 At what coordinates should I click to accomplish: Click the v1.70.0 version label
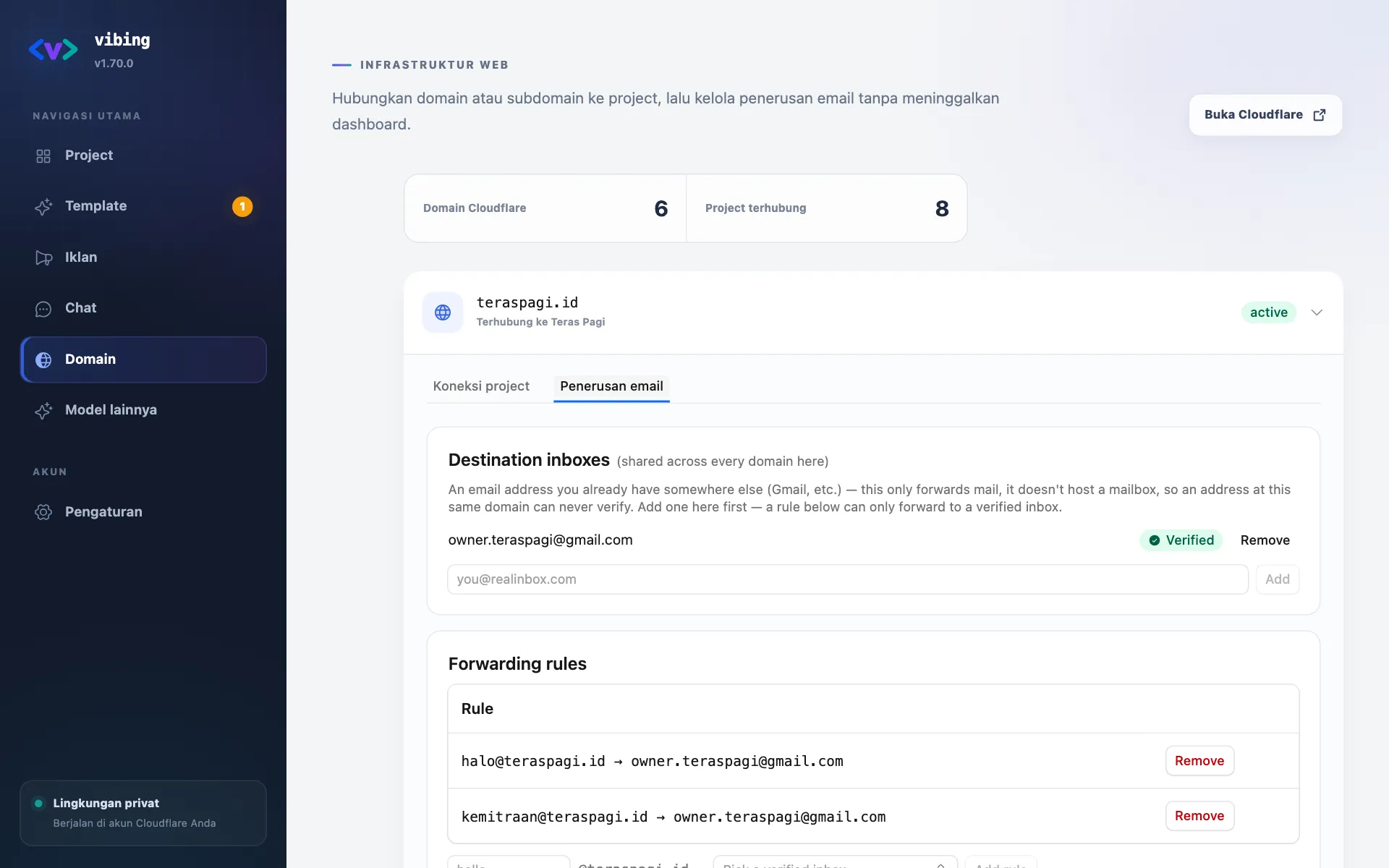(114, 64)
